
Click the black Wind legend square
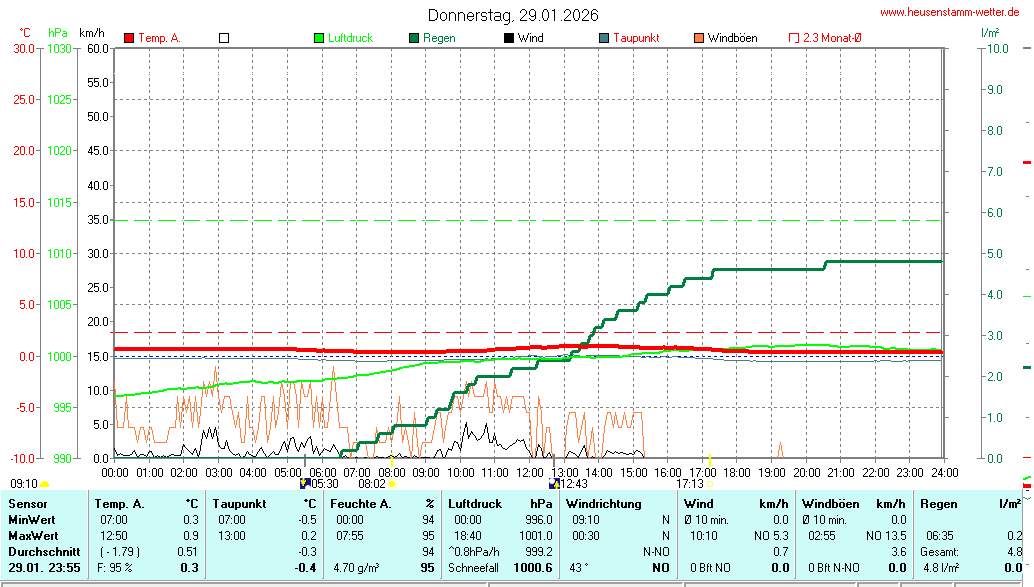[x=509, y=38]
